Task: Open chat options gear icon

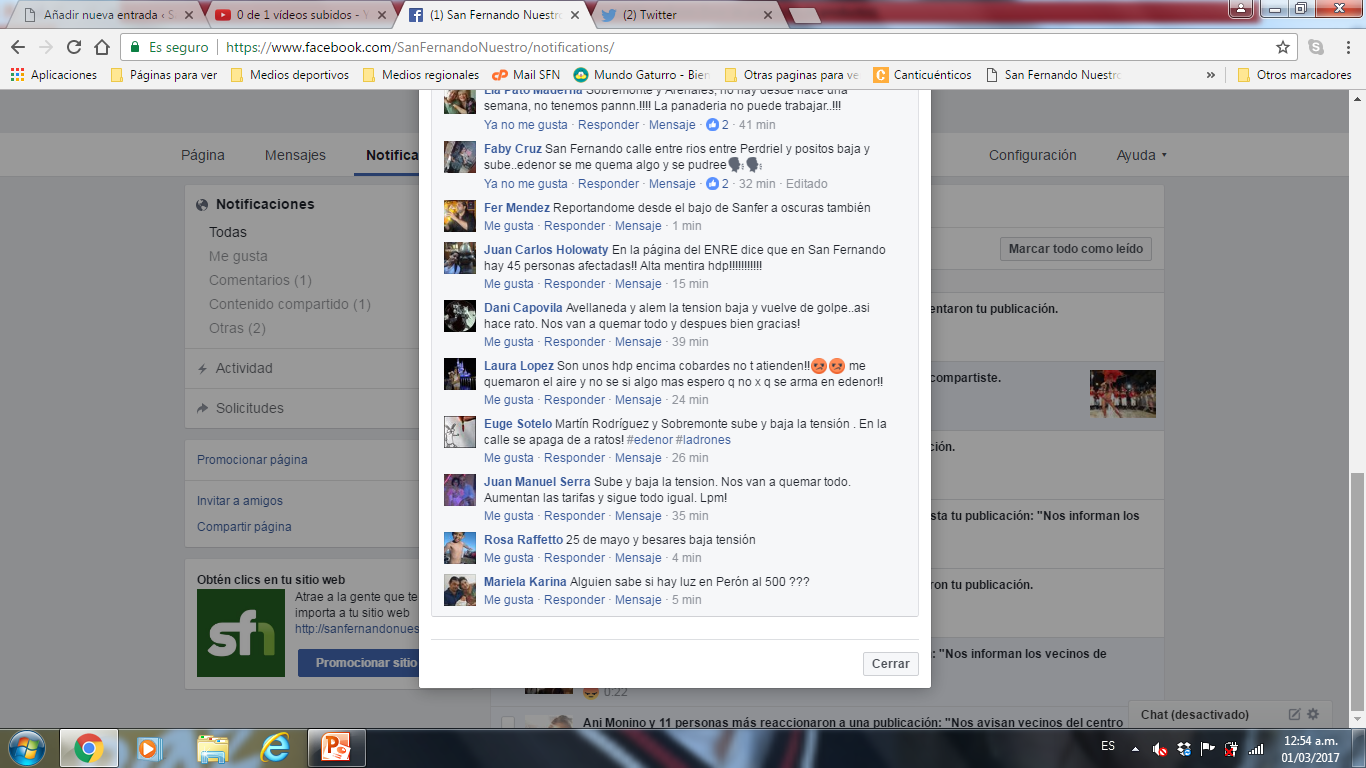Action: click(x=1313, y=714)
